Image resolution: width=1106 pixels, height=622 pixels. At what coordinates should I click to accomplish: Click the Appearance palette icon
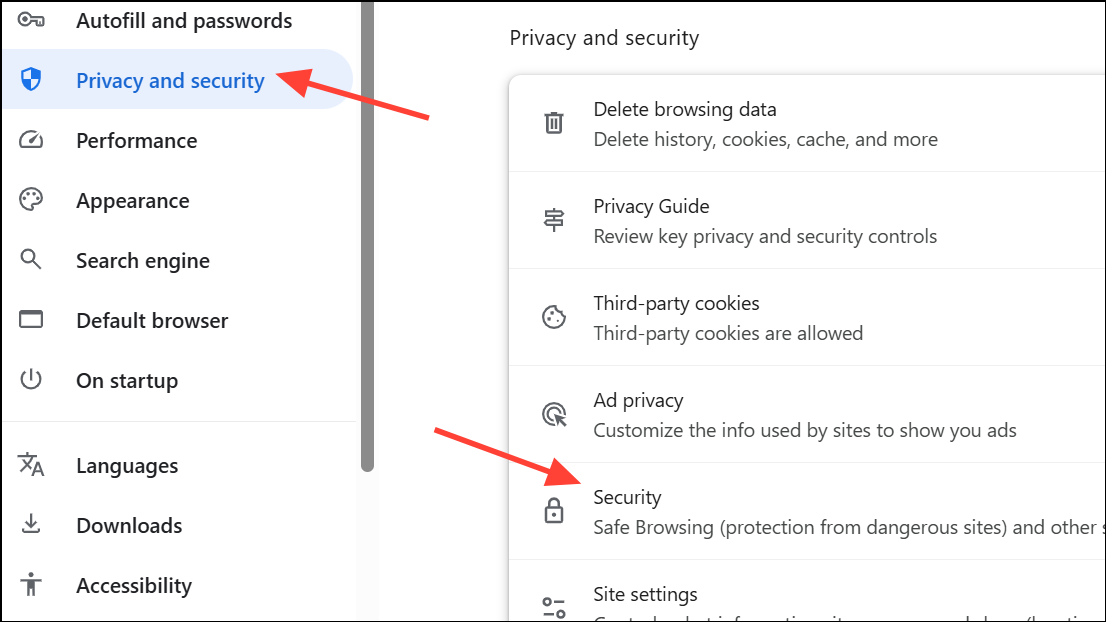(31, 200)
